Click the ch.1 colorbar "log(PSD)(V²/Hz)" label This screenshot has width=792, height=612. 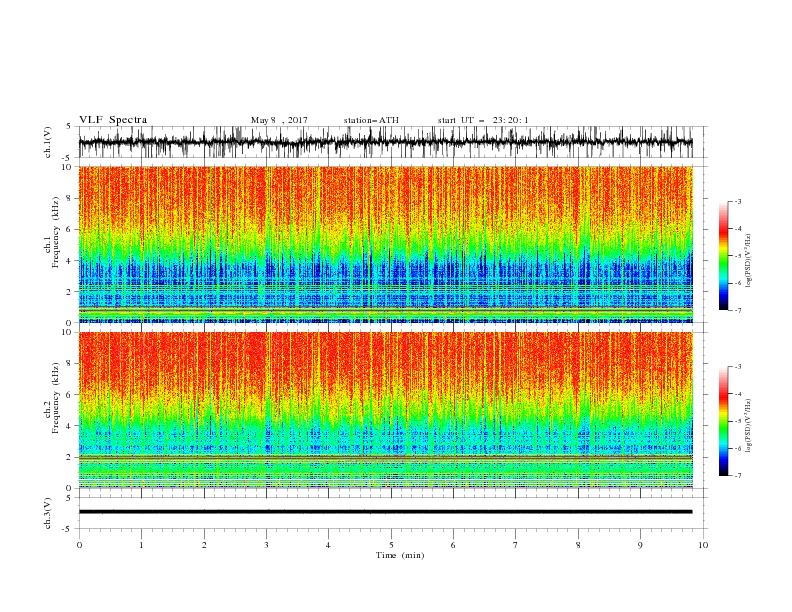pyautogui.click(x=749, y=261)
